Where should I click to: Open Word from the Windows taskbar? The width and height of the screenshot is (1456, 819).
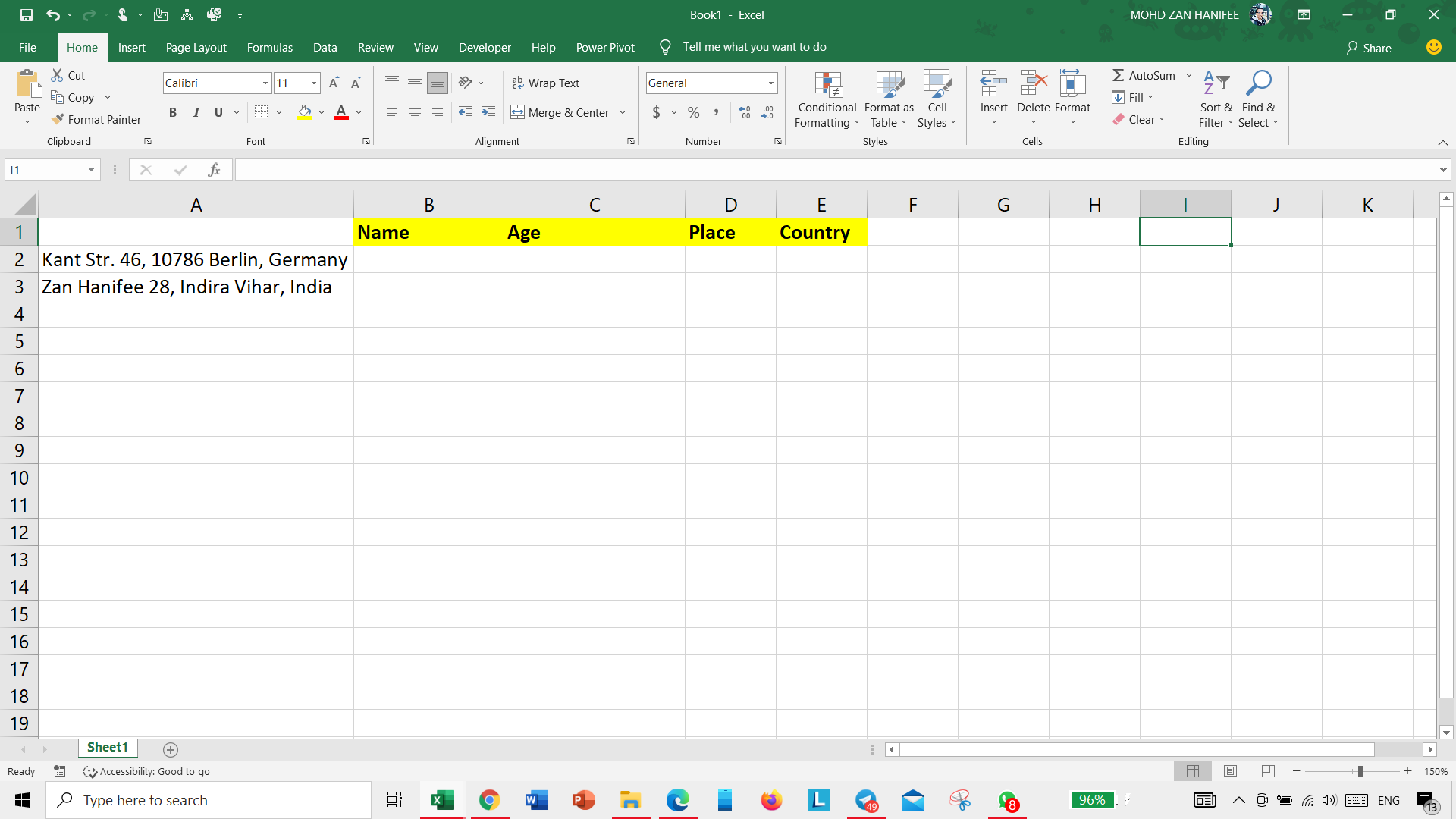point(536,800)
